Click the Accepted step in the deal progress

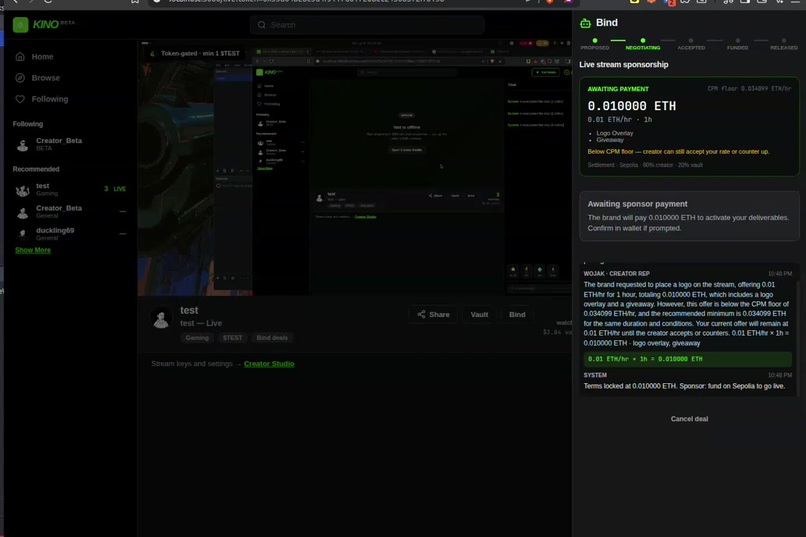click(x=691, y=44)
